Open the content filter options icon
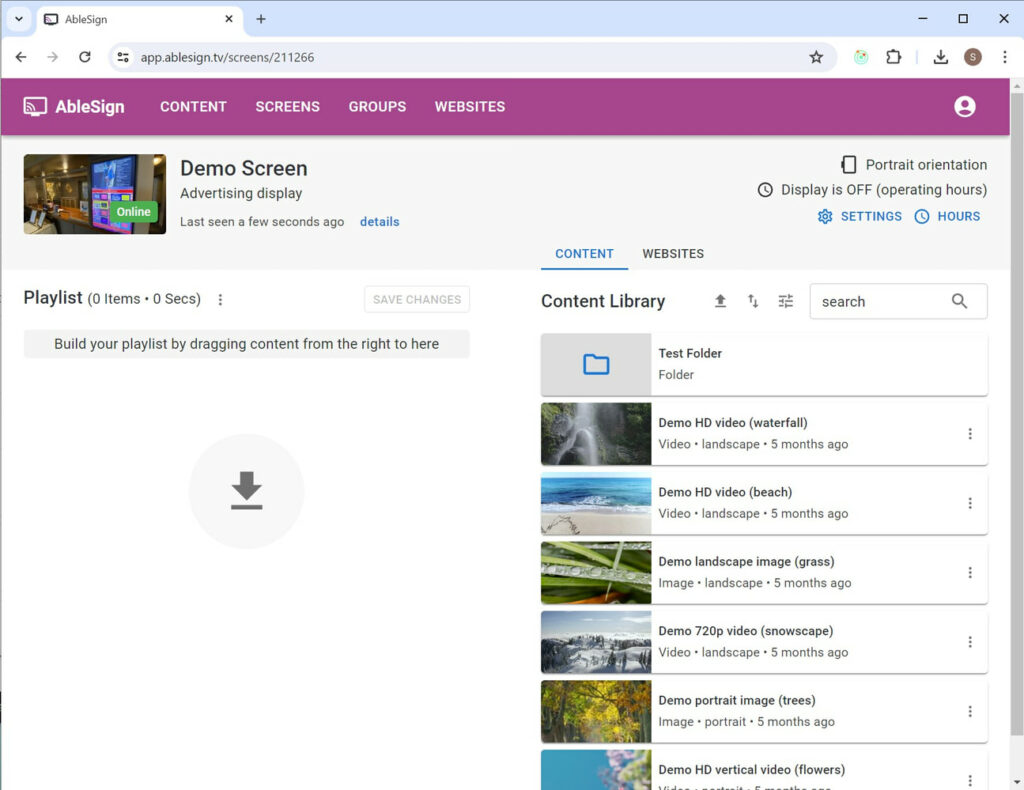 coord(786,301)
